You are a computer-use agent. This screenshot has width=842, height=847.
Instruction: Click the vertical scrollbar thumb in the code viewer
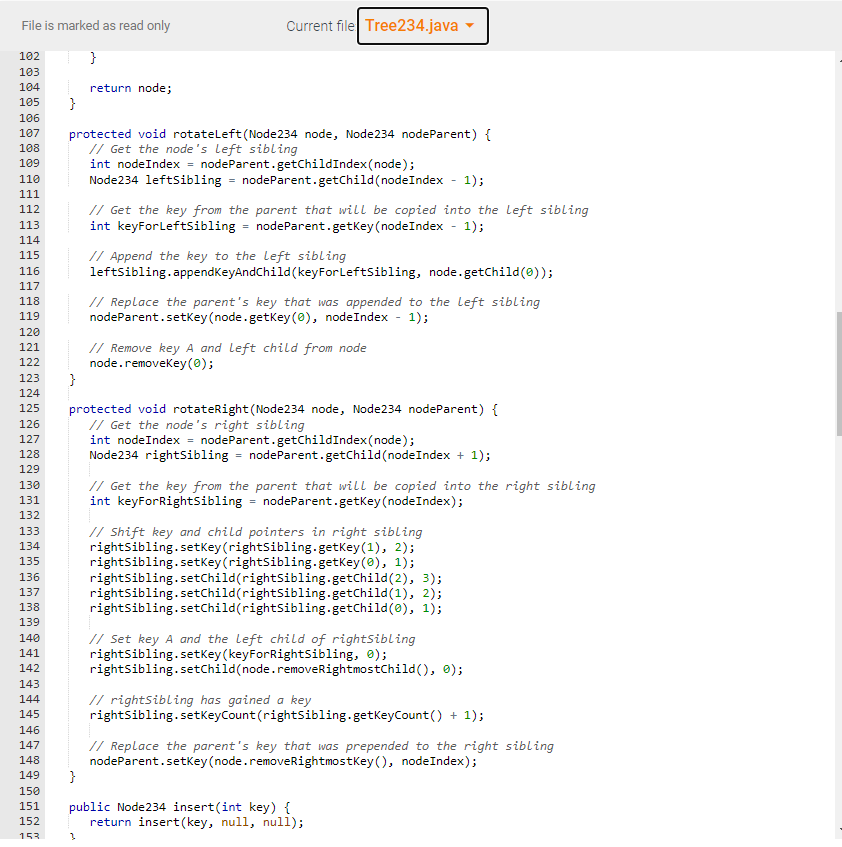click(839, 373)
